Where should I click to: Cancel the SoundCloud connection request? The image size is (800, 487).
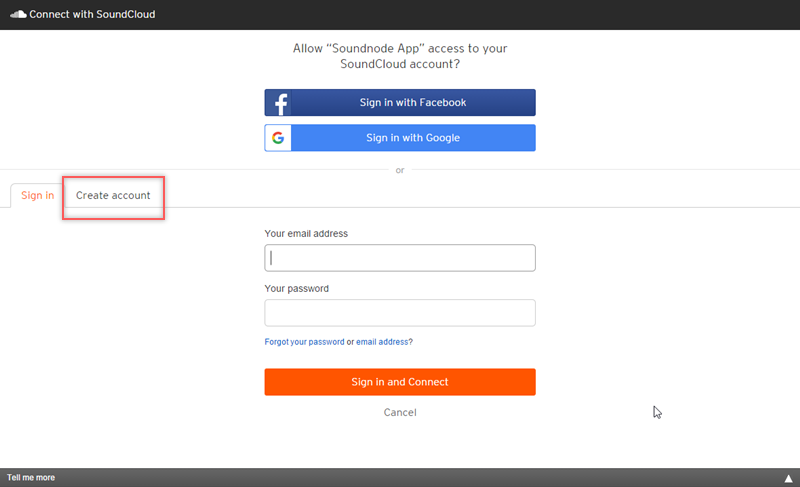pos(400,412)
